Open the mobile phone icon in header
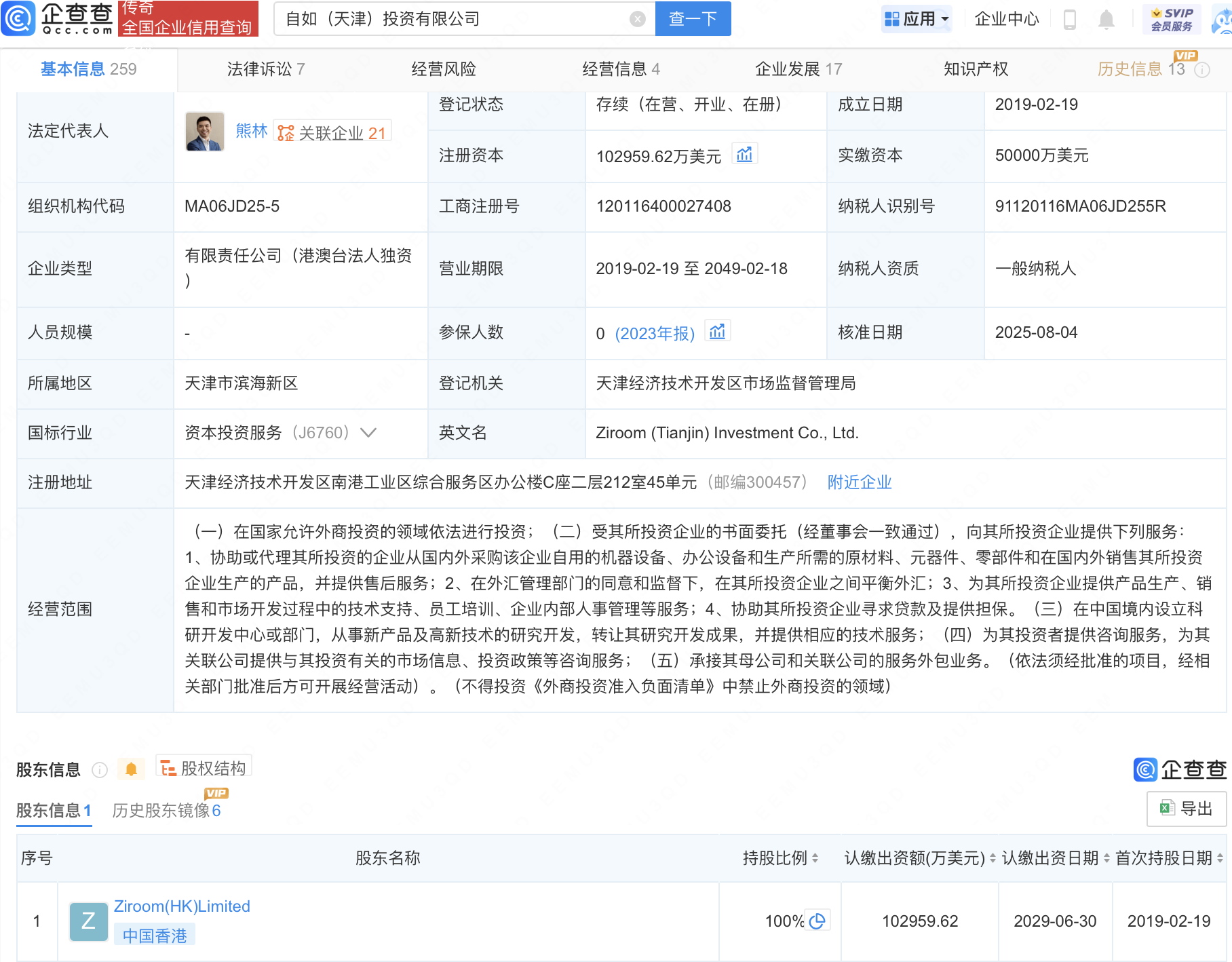The width and height of the screenshot is (1232, 962). pos(1070,19)
